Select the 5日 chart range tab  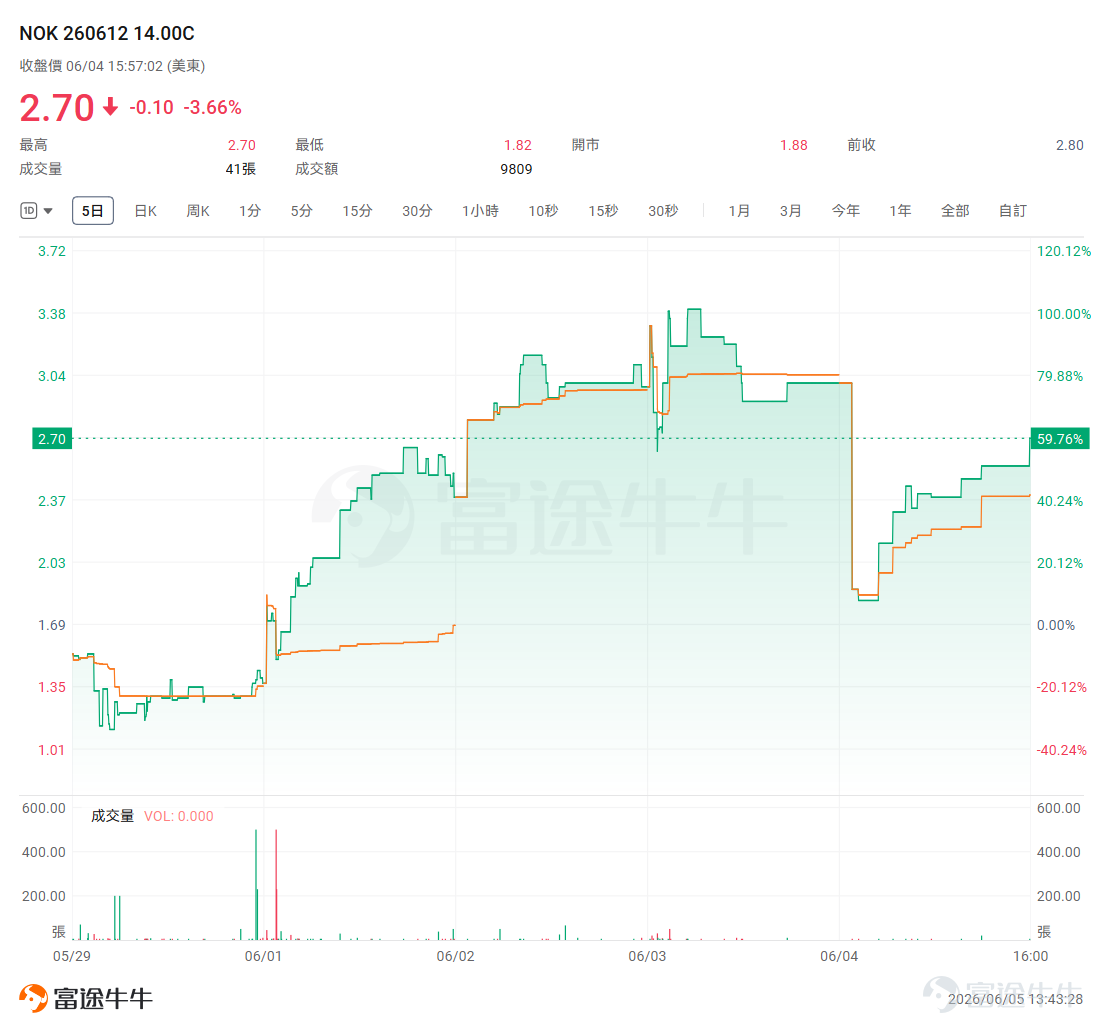93,211
